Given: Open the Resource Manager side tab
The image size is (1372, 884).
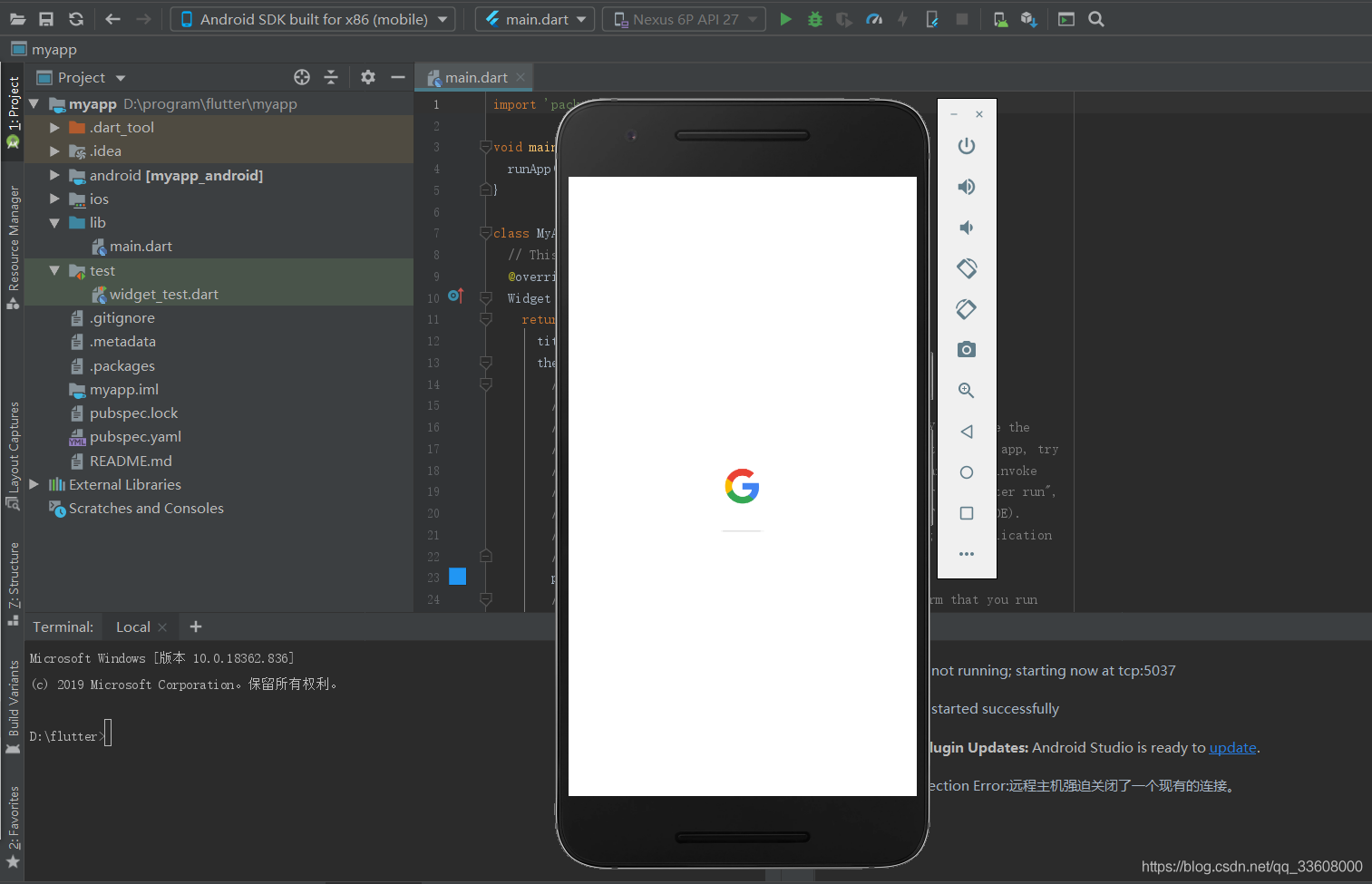Looking at the screenshot, I should pyautogui.click(x=13, y=248).
